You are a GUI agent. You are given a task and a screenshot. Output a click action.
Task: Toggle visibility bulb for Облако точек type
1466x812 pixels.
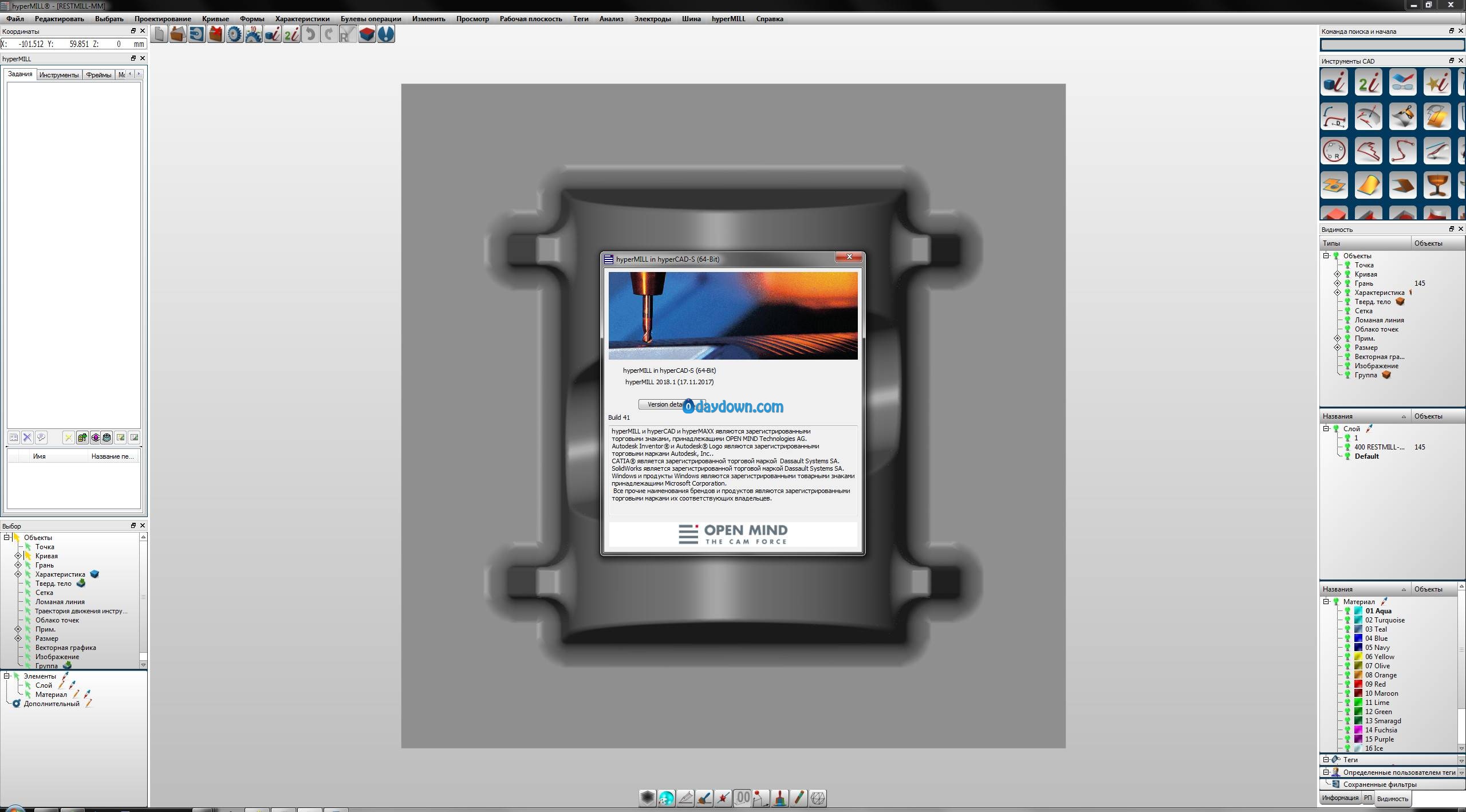1347,329
